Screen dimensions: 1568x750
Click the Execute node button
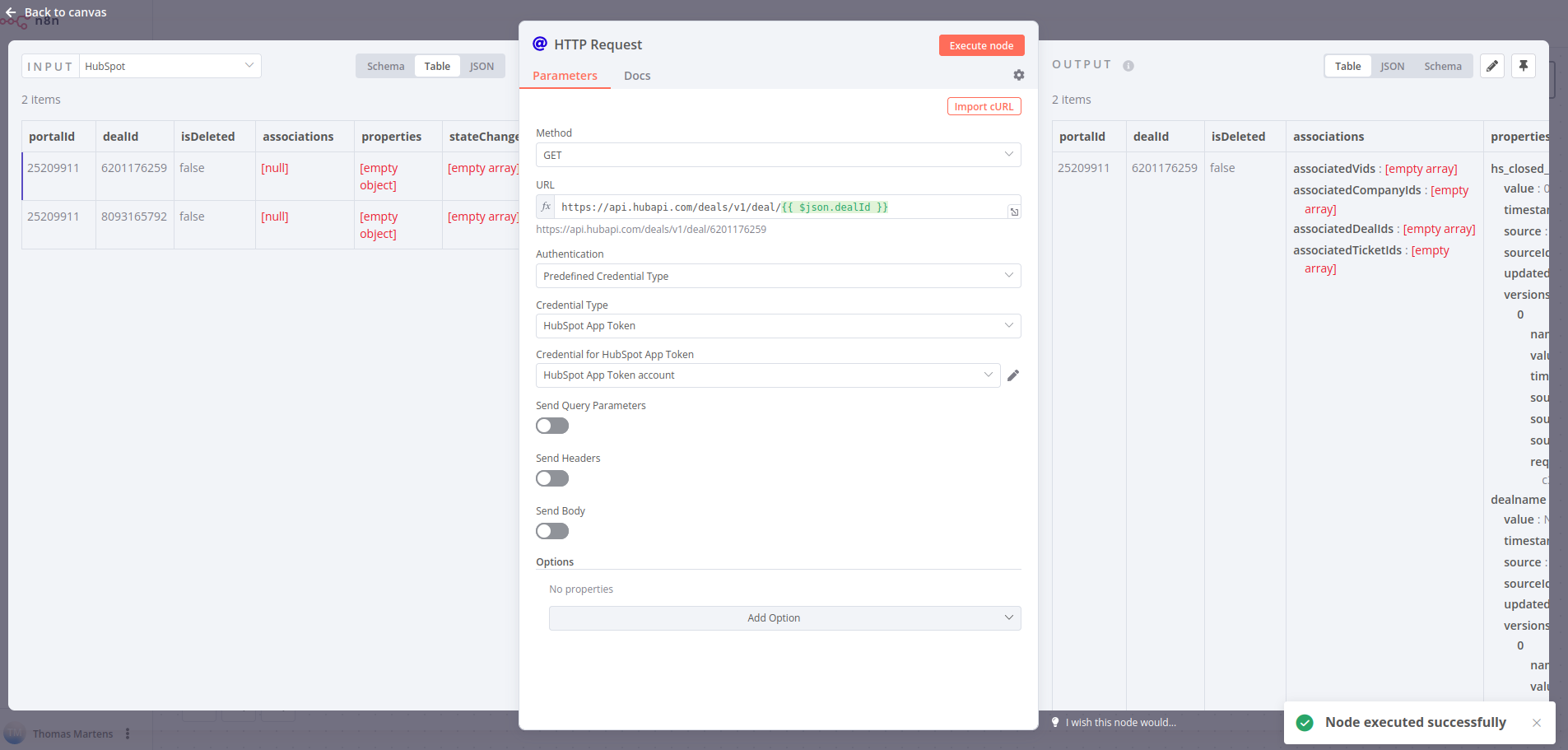(x=981, y=45)
